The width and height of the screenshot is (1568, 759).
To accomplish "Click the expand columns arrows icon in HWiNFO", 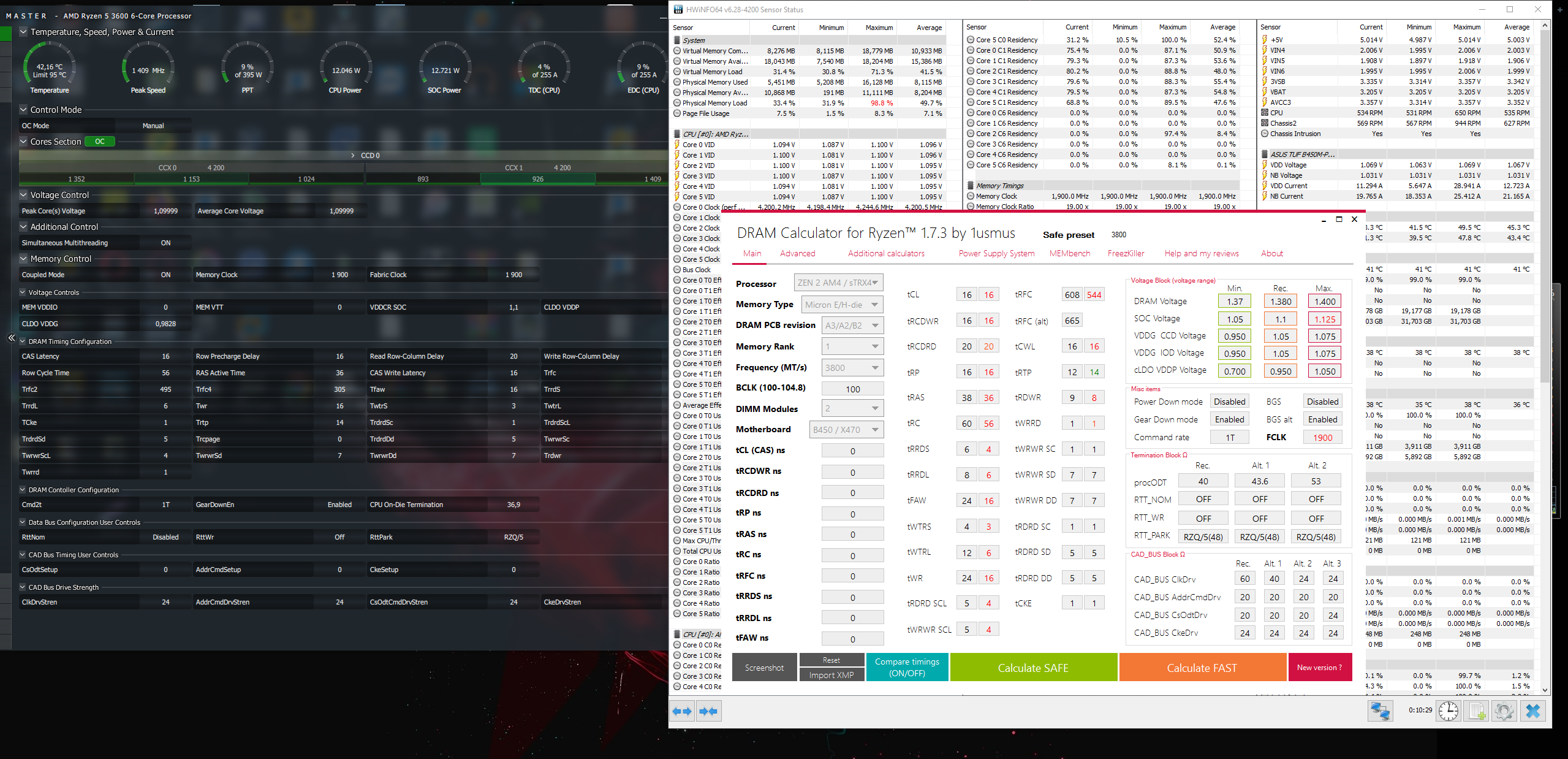I will (x=682, y=711).
